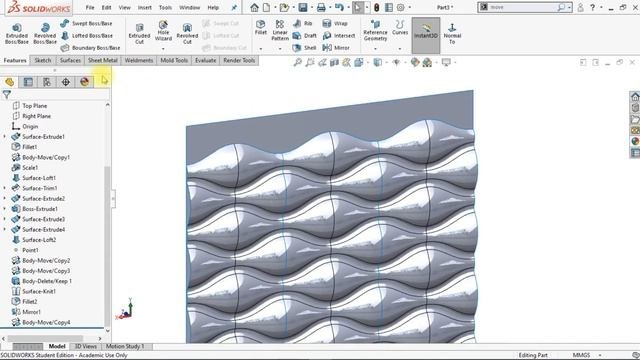Switch to the Sheet Metal tab
Screen dimensions: 640x360
pos(102,60)
